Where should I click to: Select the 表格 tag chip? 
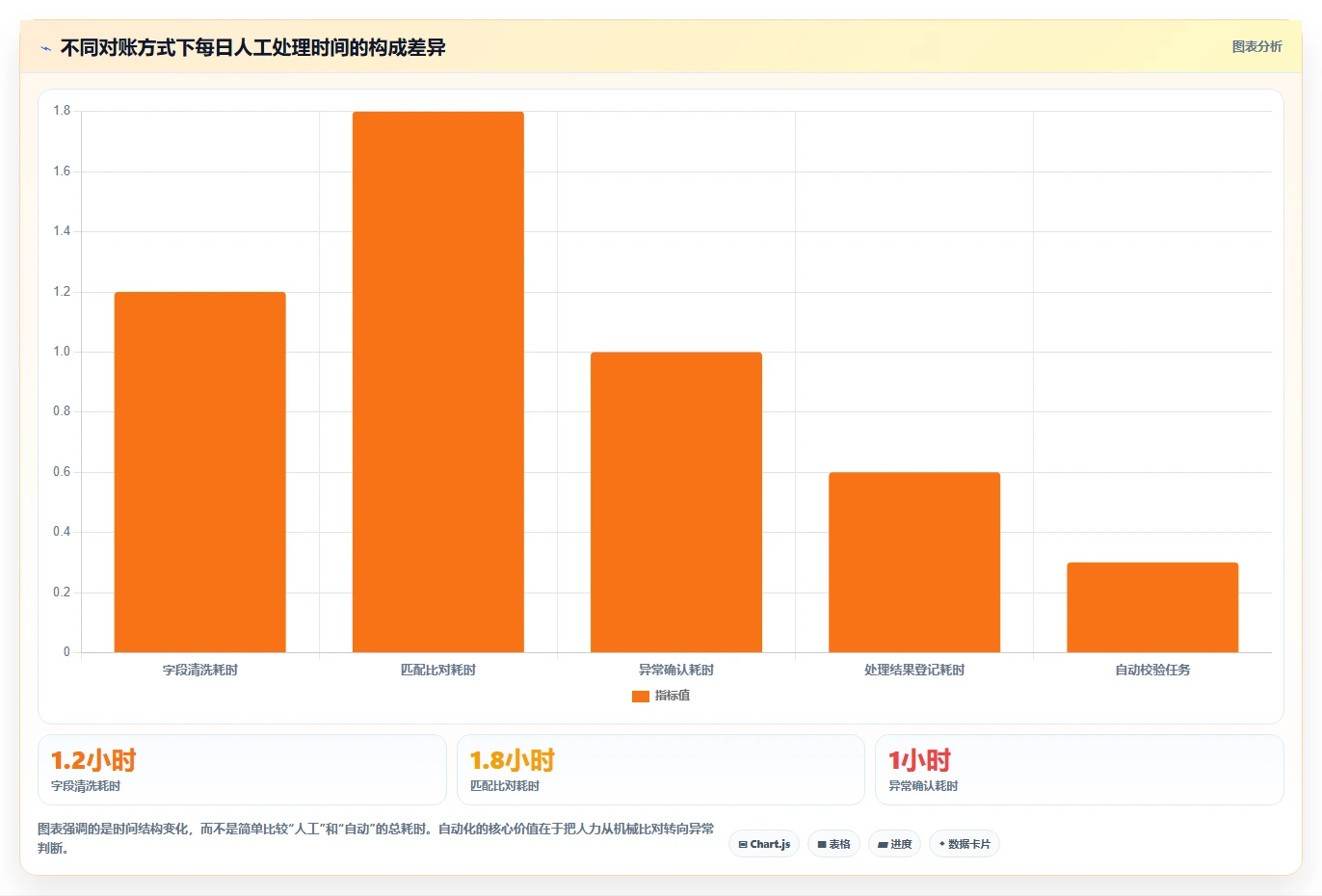pos(834,844)
